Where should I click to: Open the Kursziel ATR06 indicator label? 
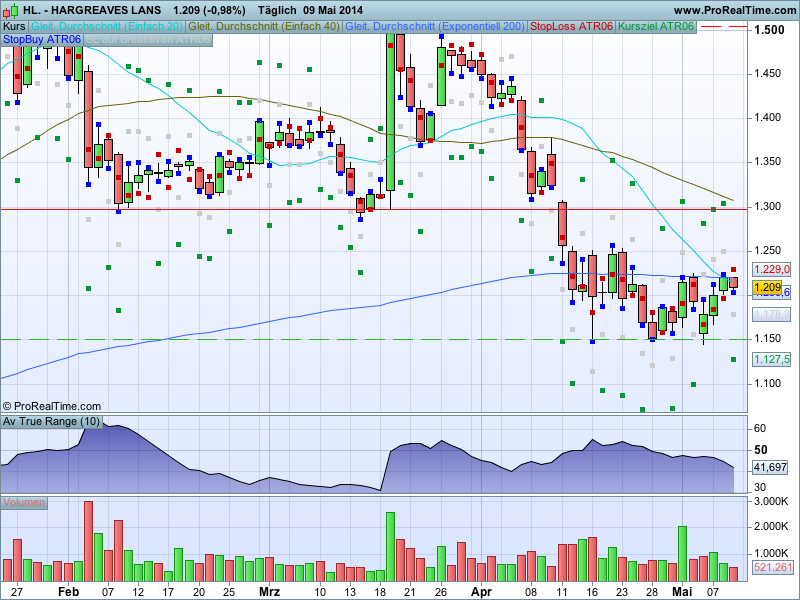click(656, 26)
